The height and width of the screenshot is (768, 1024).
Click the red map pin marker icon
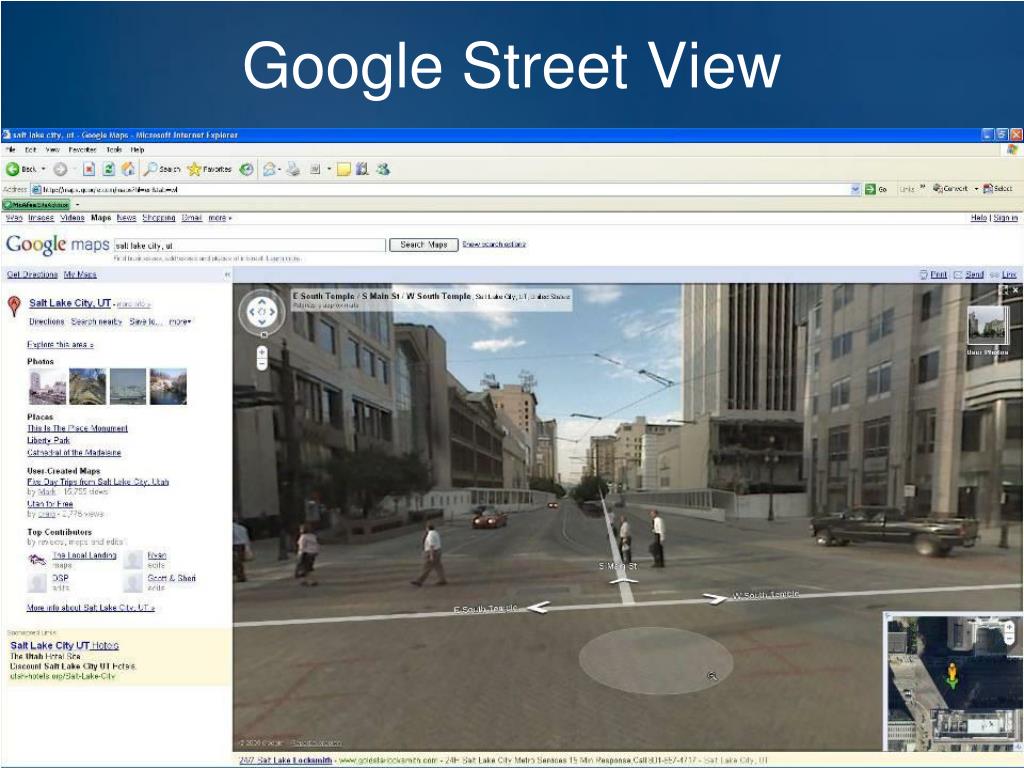pyautogui.click(x=14, y=306)
